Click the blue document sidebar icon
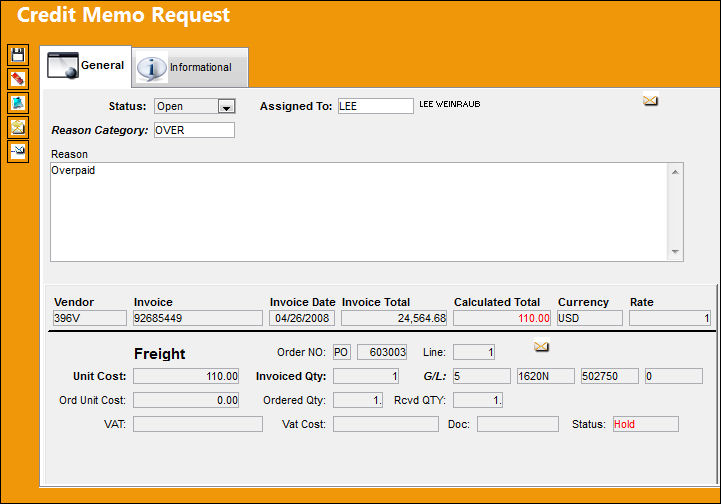Viewport: 721px width, 504px height. coord(18,103)
